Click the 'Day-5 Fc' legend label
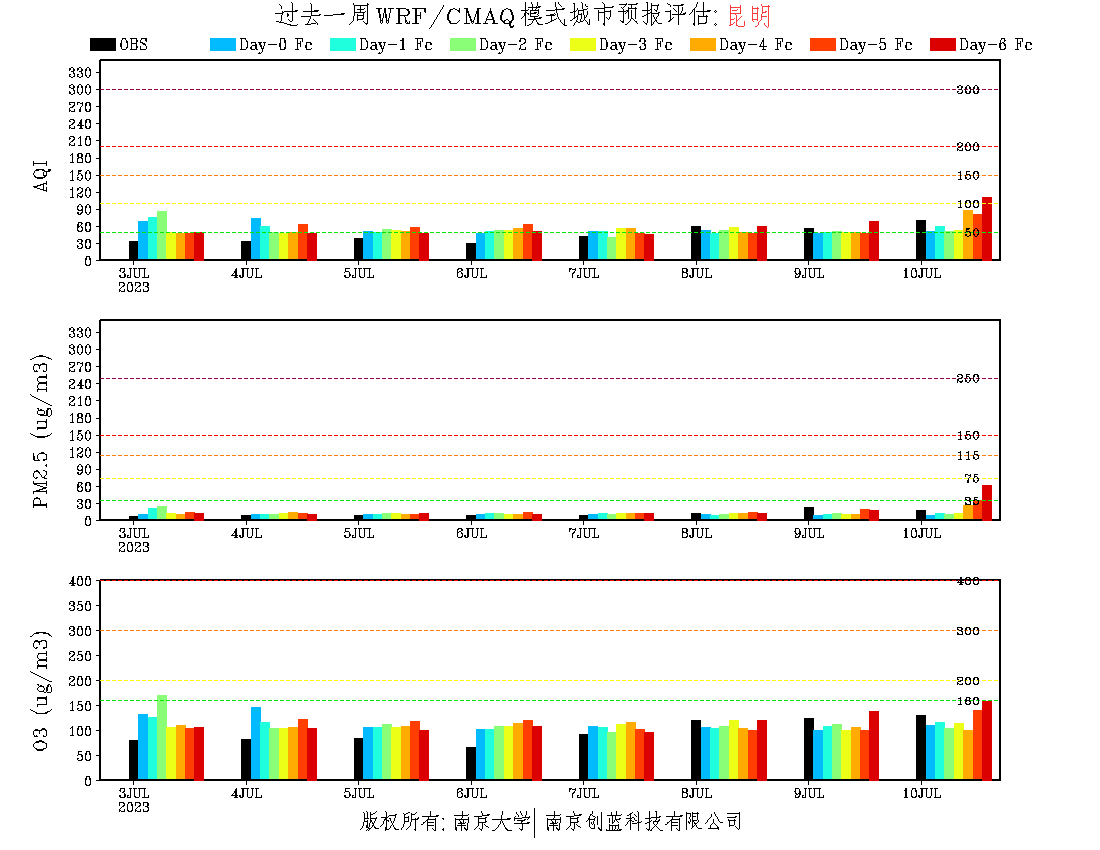Image resolution: width=1100 pixels, height=850 pixels. 876,44
